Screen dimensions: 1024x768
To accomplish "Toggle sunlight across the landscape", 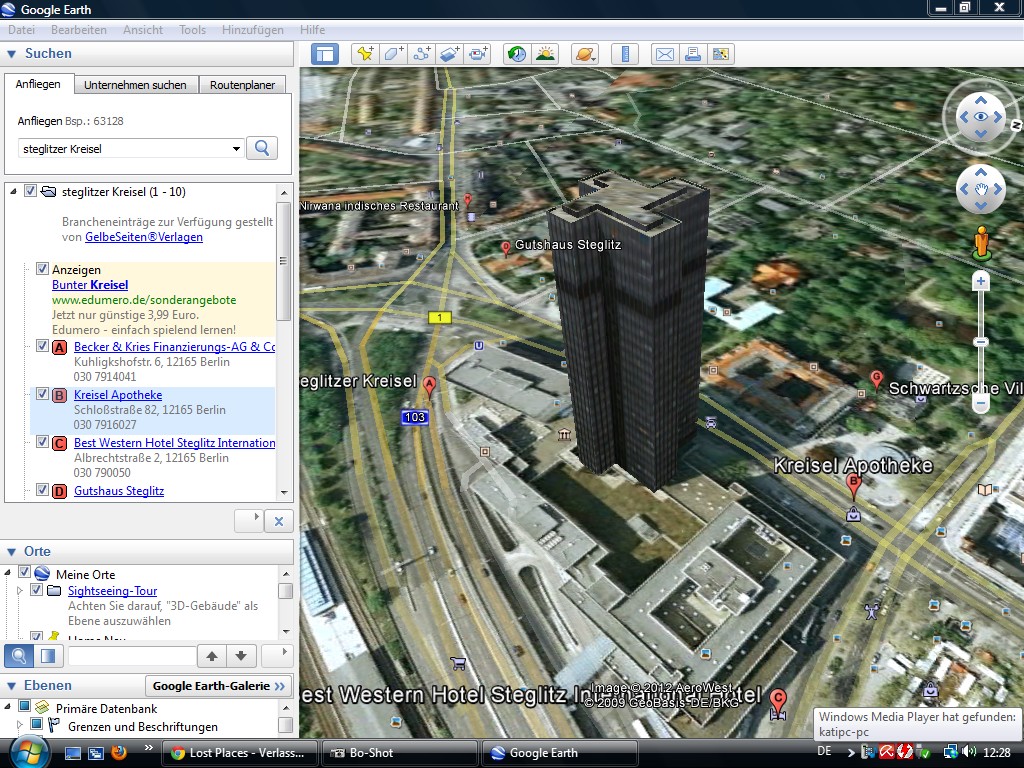I will tap(545, 54).
